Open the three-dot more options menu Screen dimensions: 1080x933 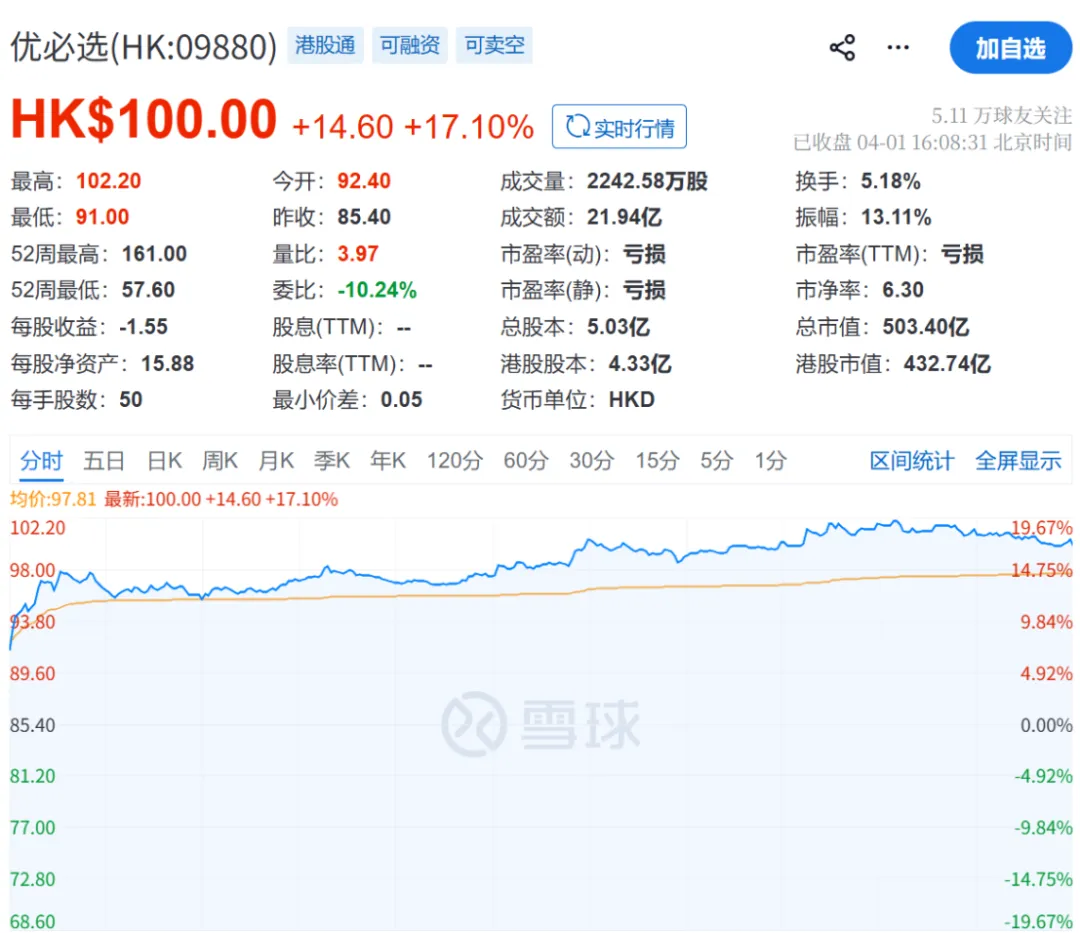(897, 48)
